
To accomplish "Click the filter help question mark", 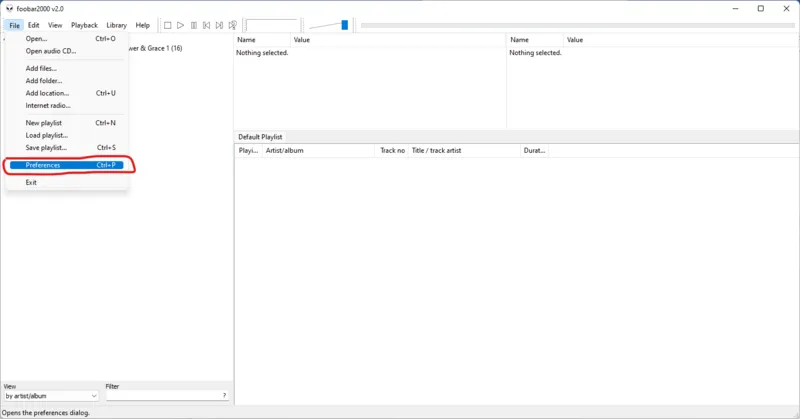I will 224,396.
